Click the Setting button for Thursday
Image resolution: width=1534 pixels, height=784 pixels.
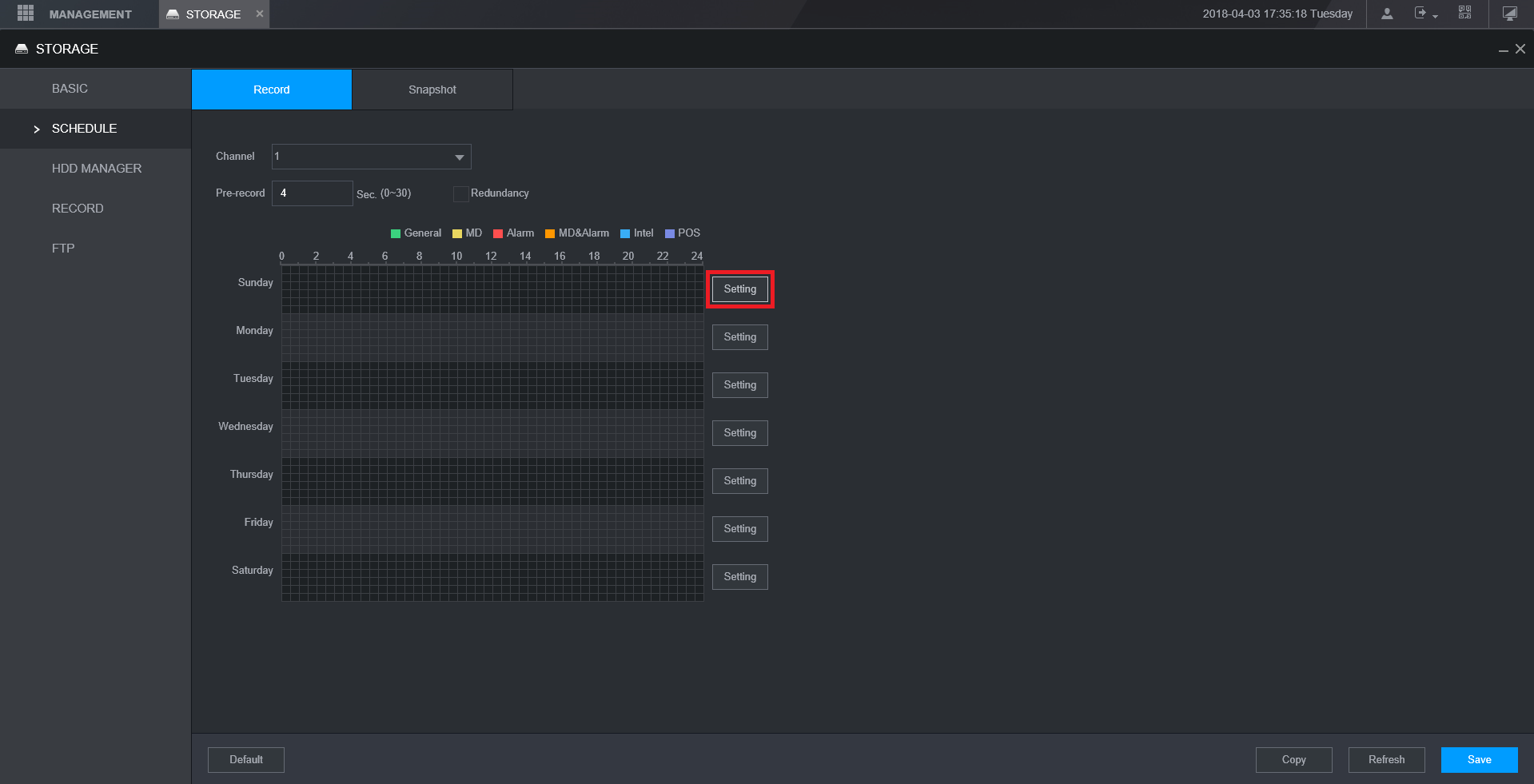pos(740,481)
